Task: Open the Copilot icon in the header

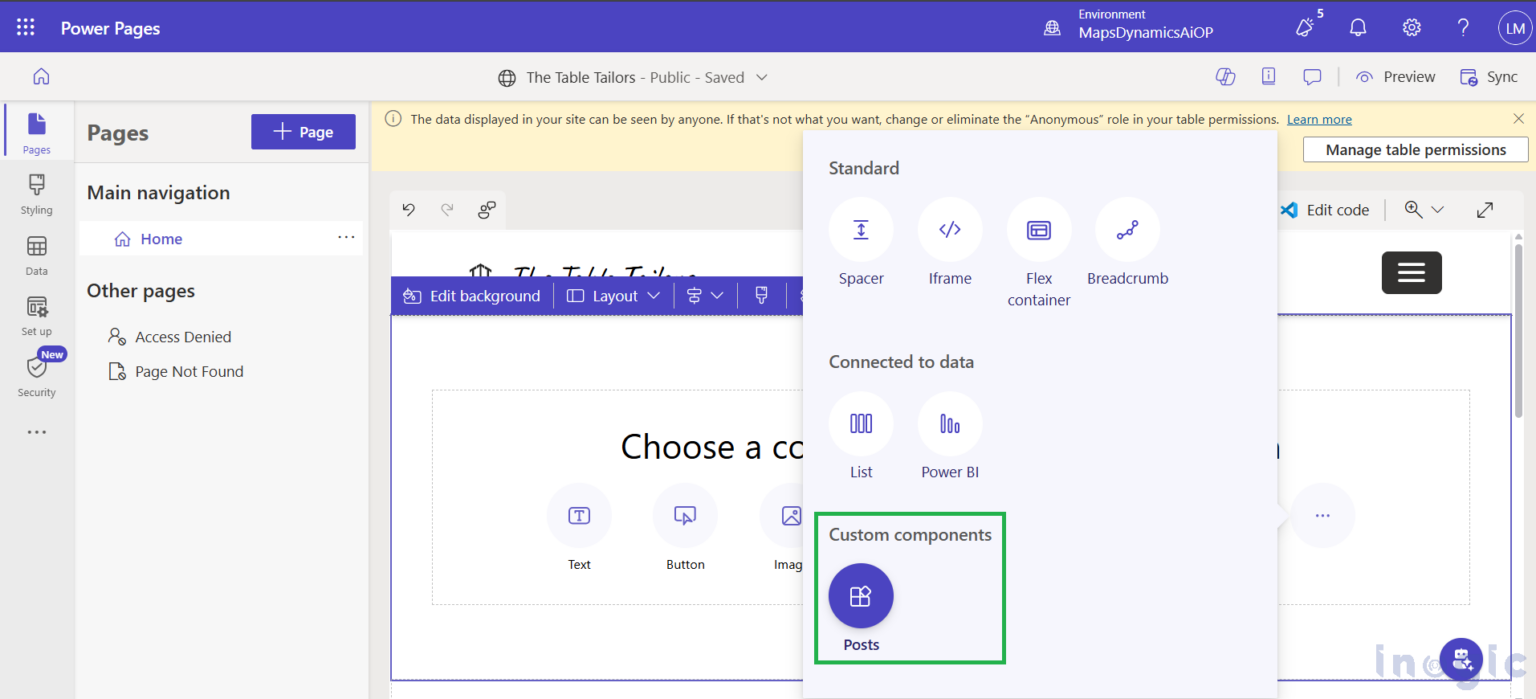Action: coord(1225,76)
